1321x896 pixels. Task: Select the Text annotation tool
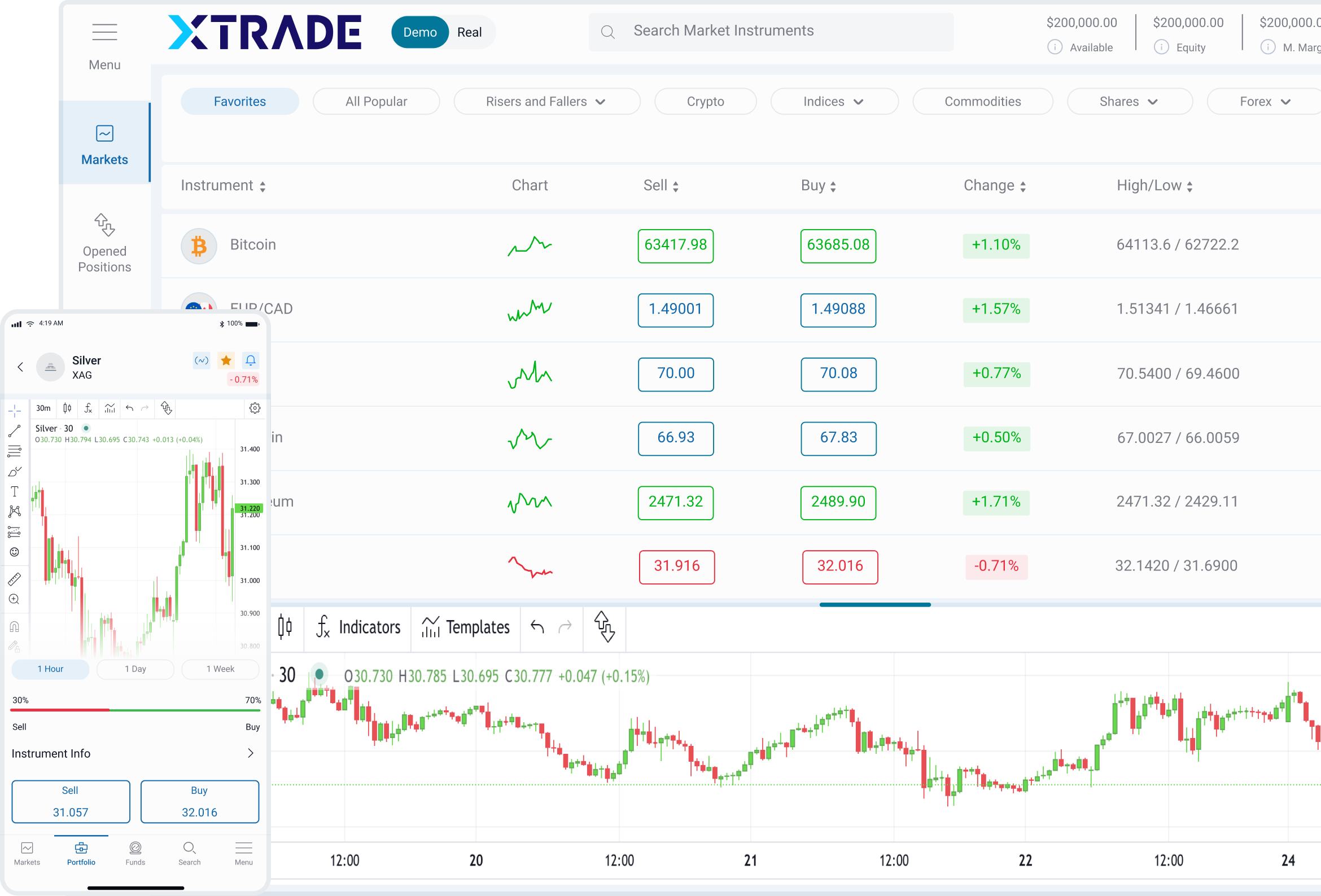(15, 491)
